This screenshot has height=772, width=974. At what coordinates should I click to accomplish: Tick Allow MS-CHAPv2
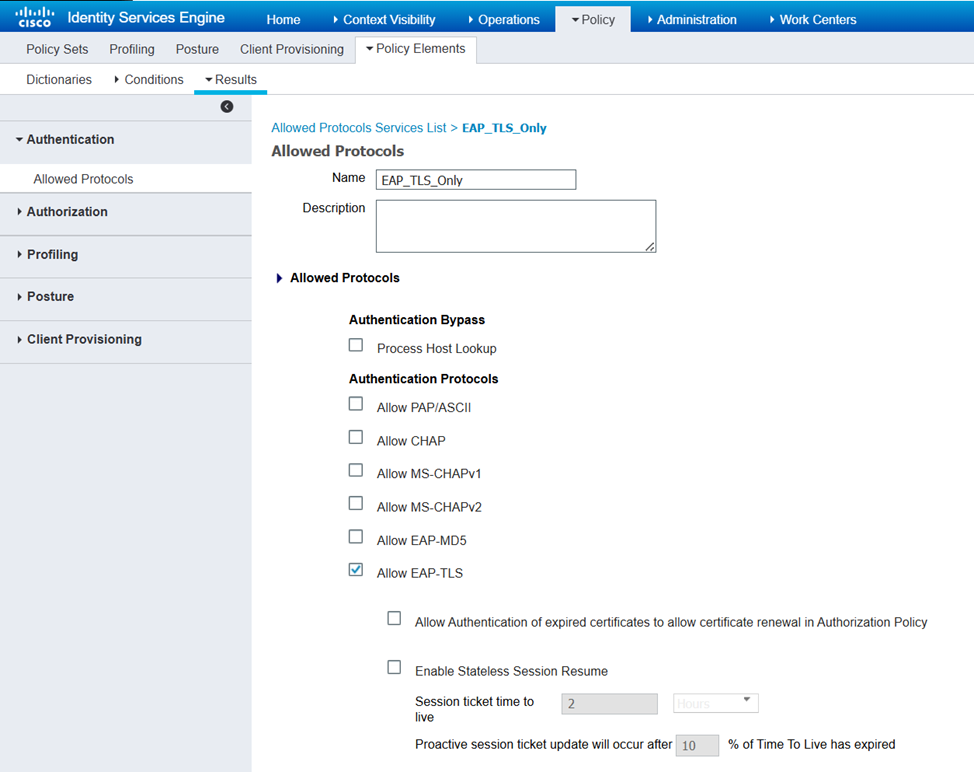[x=356, y=503]
